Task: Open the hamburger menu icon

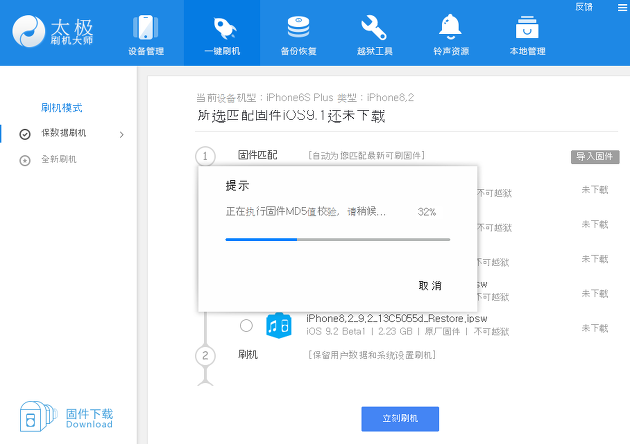Action: pyautogui.click(x=622, y=7)
